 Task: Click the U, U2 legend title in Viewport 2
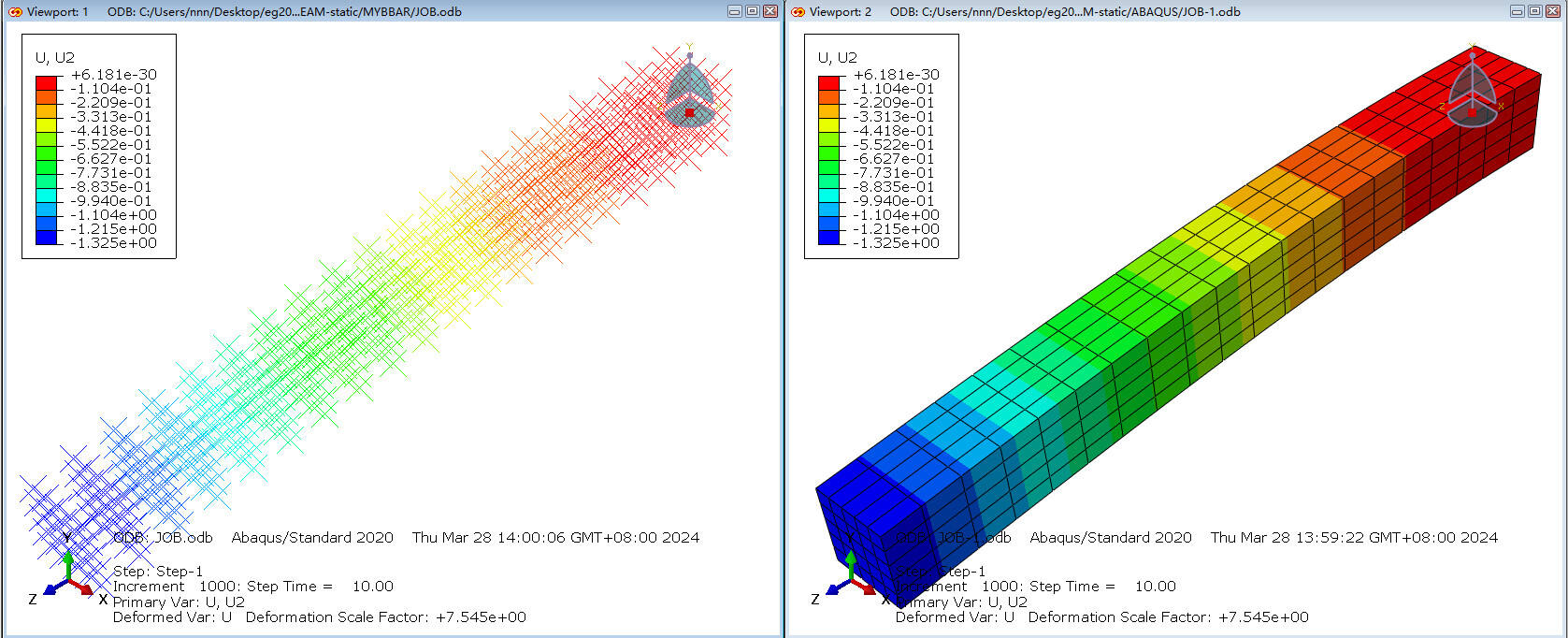pyautogui.click(x=837, y=57)
